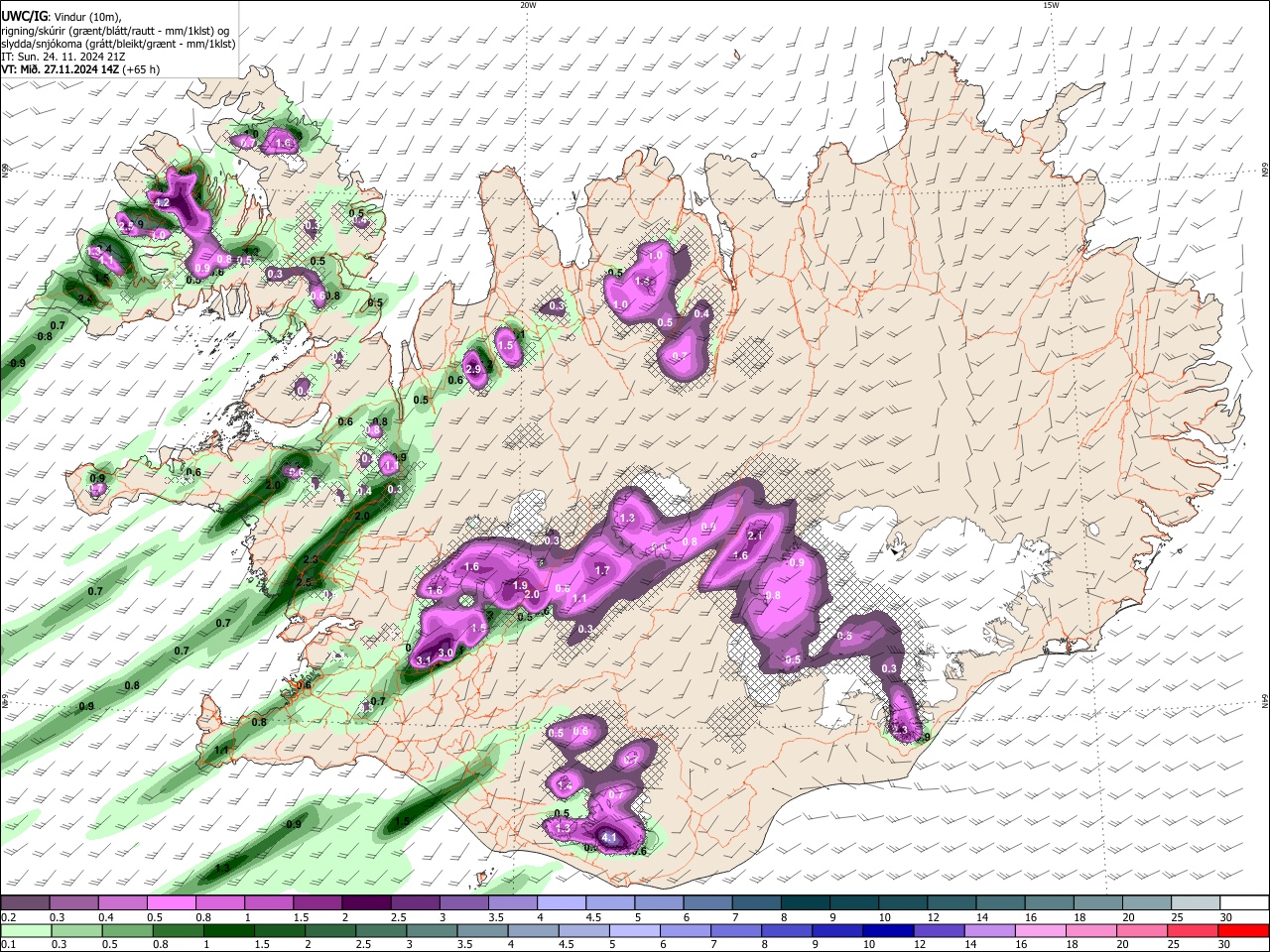The image size is (1270, 952).
Task: Click the '1.7' value in the central snow band
Action: [x=602, y=571]
